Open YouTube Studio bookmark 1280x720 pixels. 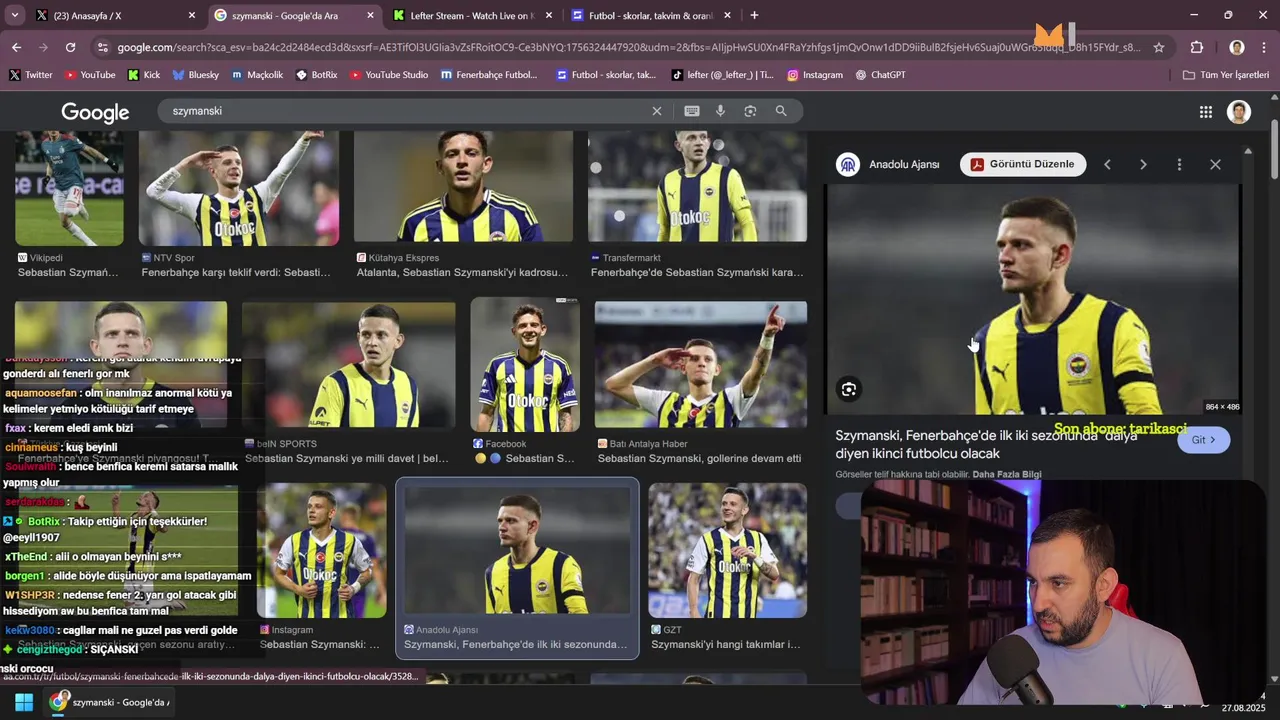389,75
